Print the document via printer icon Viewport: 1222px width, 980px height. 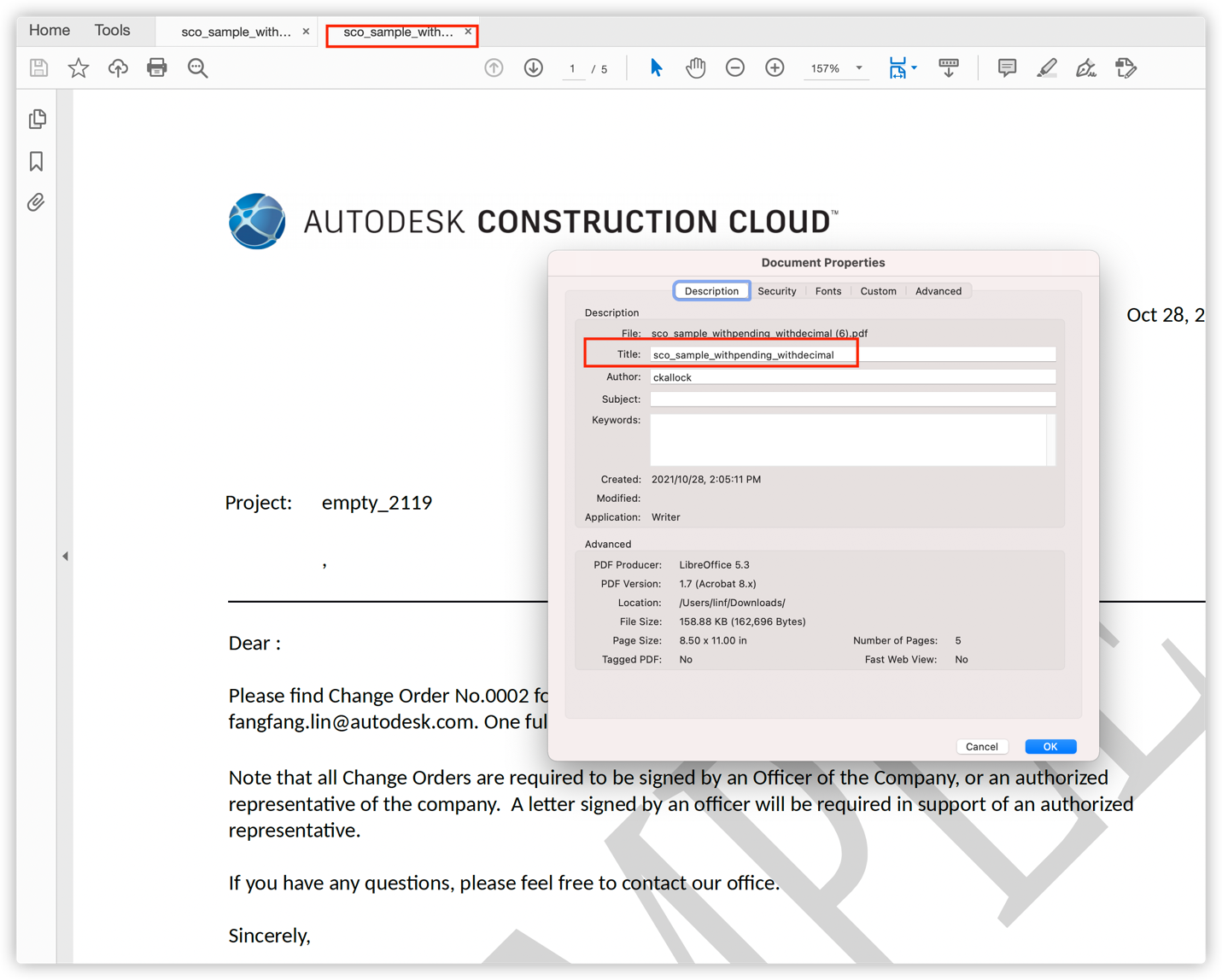(x=157, y=68)
